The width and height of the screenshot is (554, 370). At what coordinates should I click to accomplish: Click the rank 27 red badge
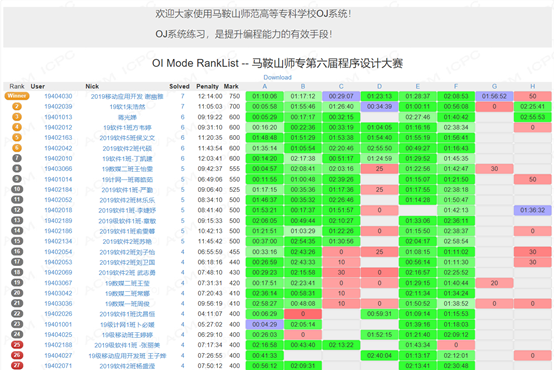point(17,366)
